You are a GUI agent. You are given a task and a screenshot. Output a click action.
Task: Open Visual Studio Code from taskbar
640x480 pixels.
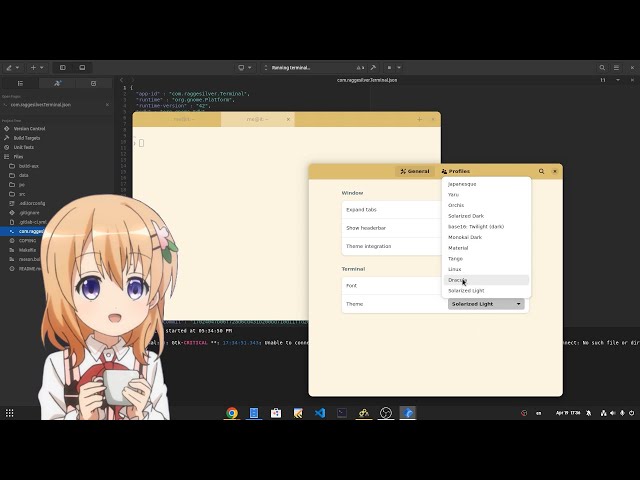click(x=320, y=413)
